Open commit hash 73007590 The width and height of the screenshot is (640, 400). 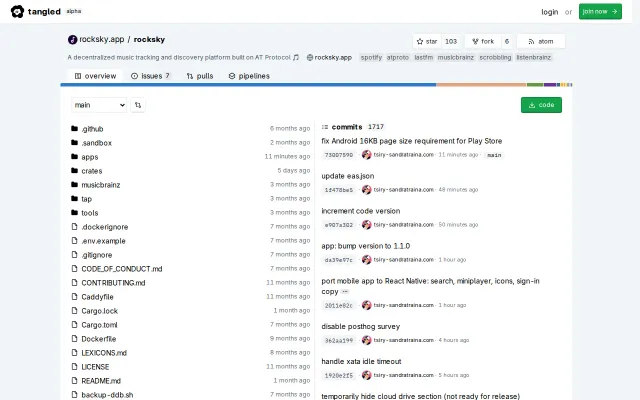tap(339, 155)
